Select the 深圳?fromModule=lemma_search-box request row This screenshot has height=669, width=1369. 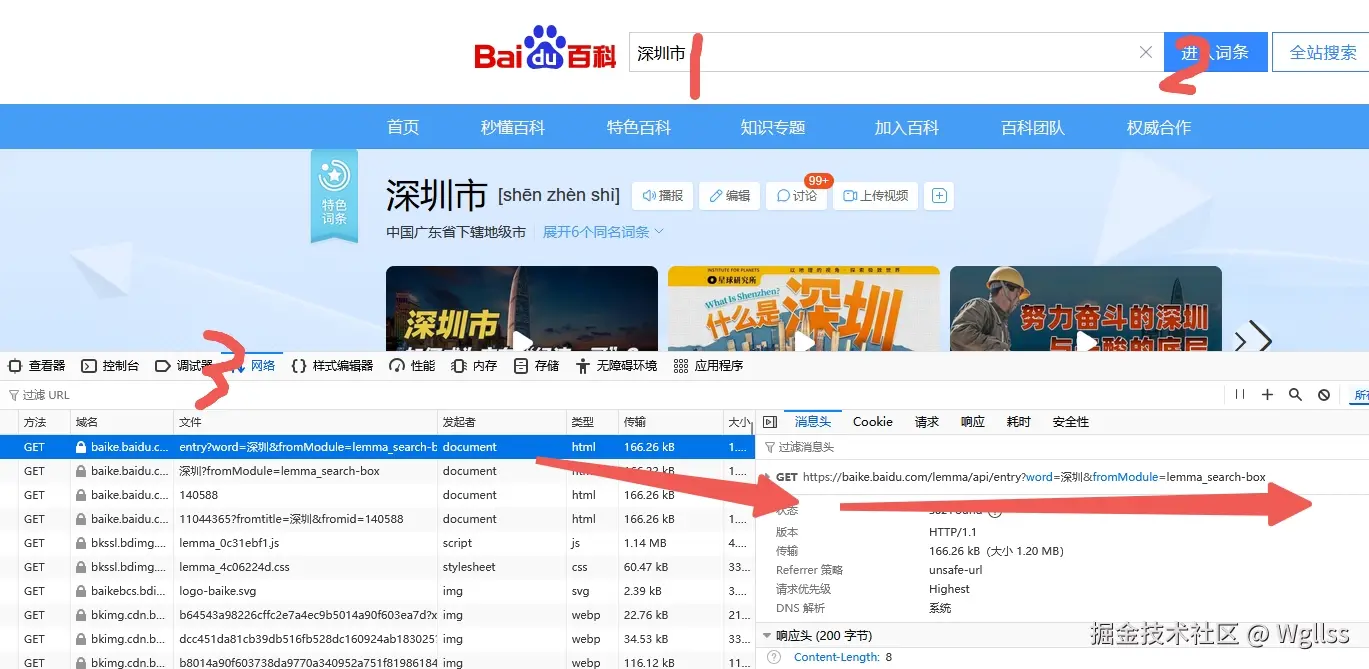click(x=377, y=471)
